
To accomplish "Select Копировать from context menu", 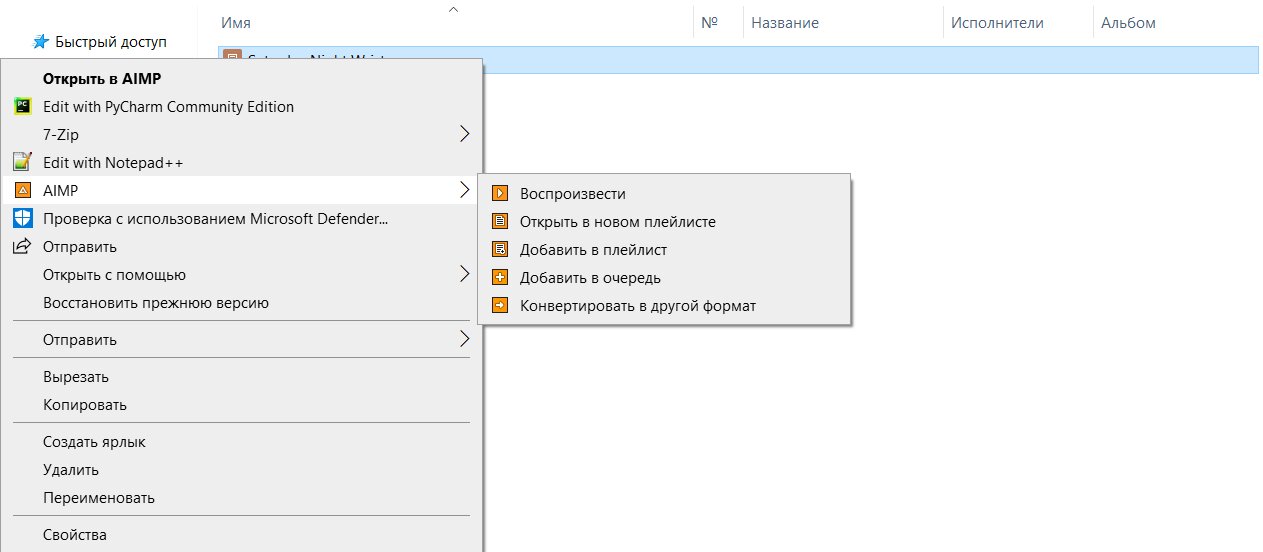I will click(242, 405).
